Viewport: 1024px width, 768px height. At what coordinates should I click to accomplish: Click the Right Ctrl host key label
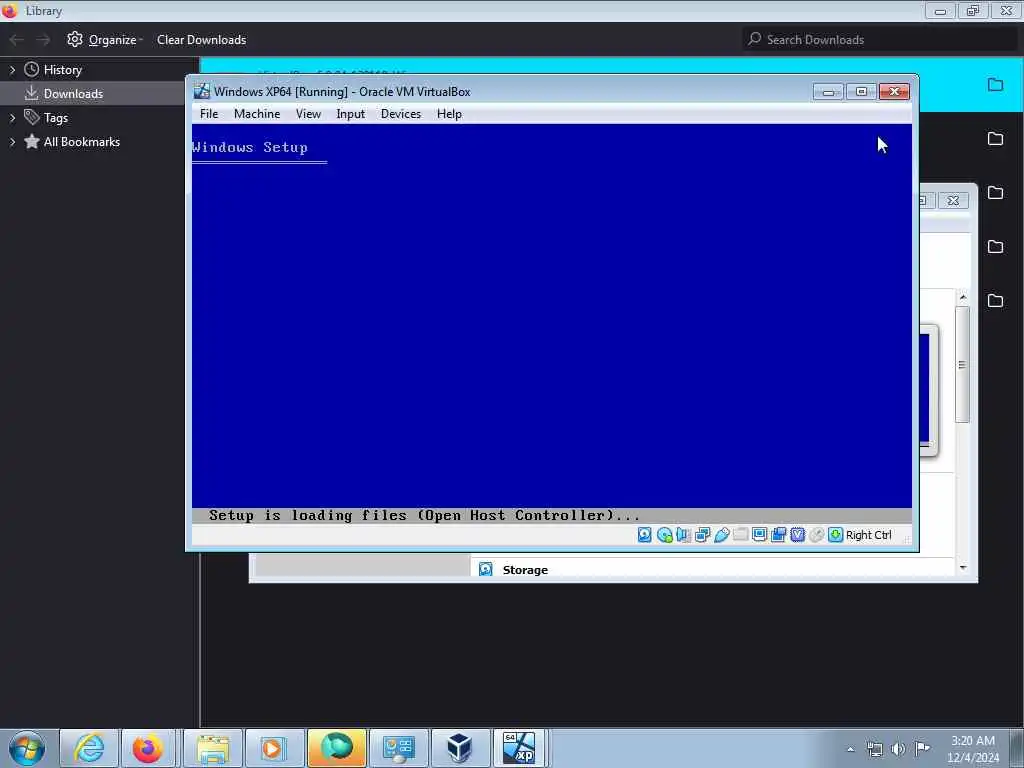pyautogui.click(x=869, y=535)
